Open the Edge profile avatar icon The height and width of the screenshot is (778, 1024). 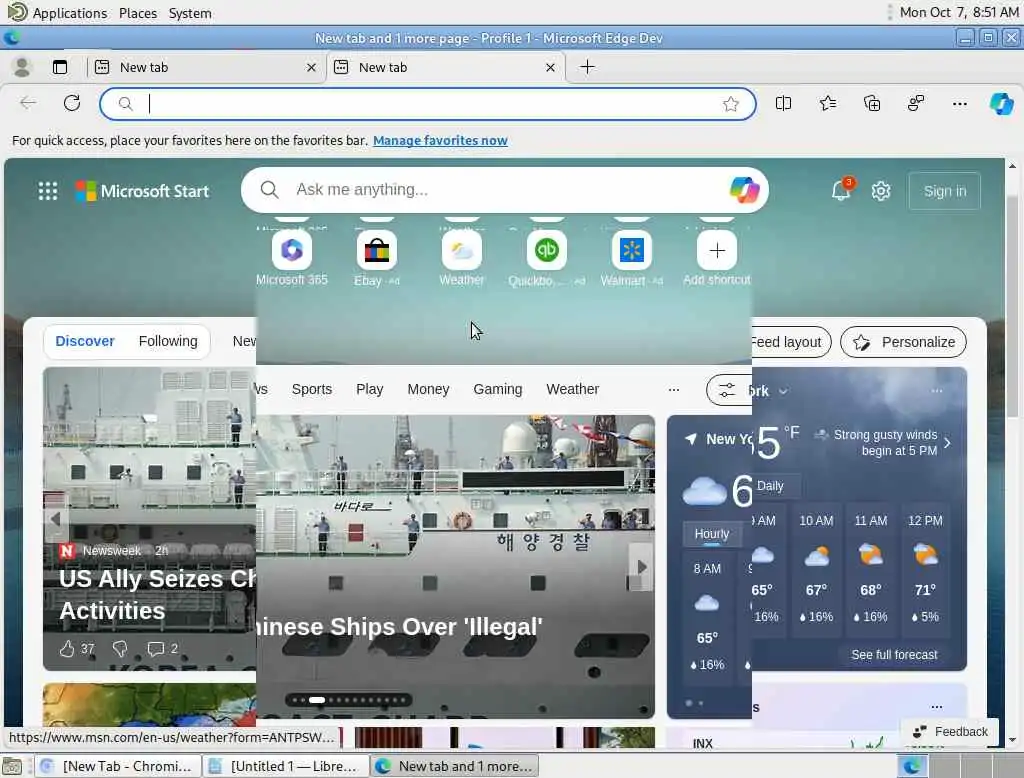click(22, 67)
